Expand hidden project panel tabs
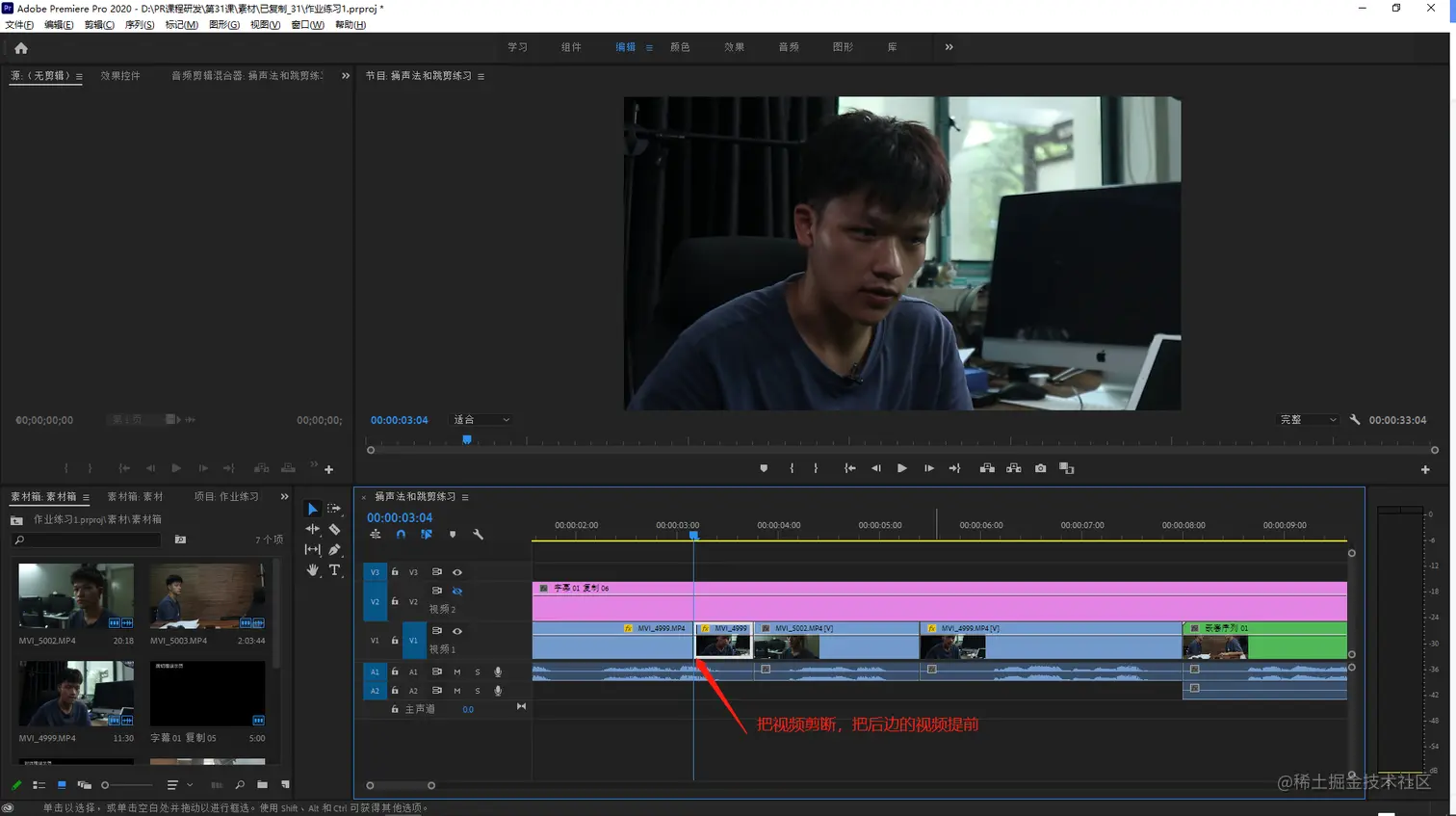 click(x=284, y=497)
